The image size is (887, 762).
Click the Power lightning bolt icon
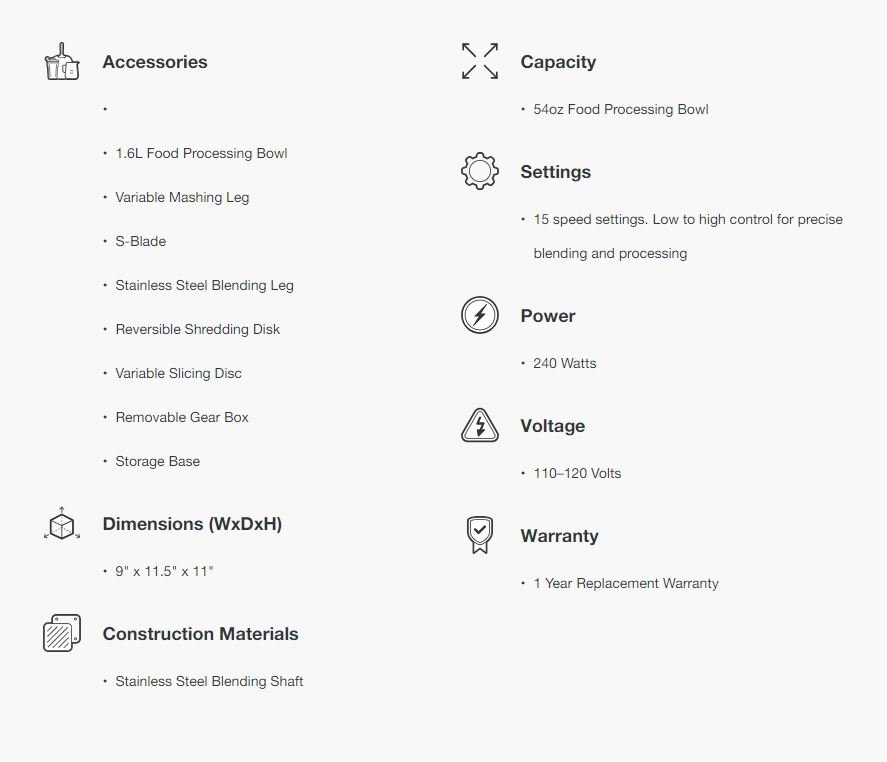tap(480, 315)
